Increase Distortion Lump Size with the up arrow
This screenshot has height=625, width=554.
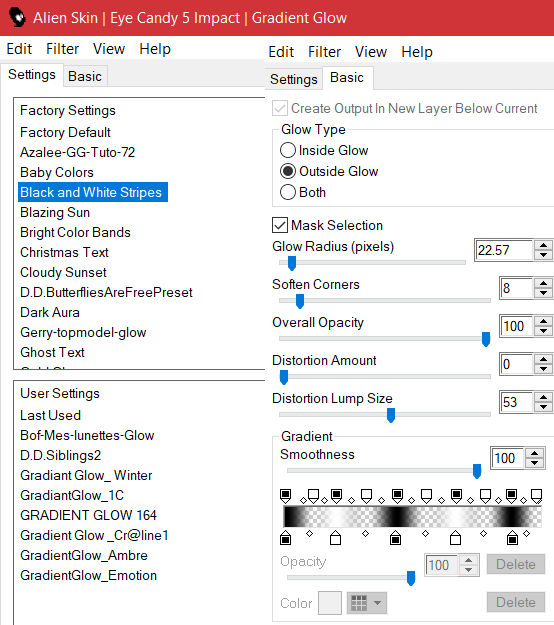(543, 397)
